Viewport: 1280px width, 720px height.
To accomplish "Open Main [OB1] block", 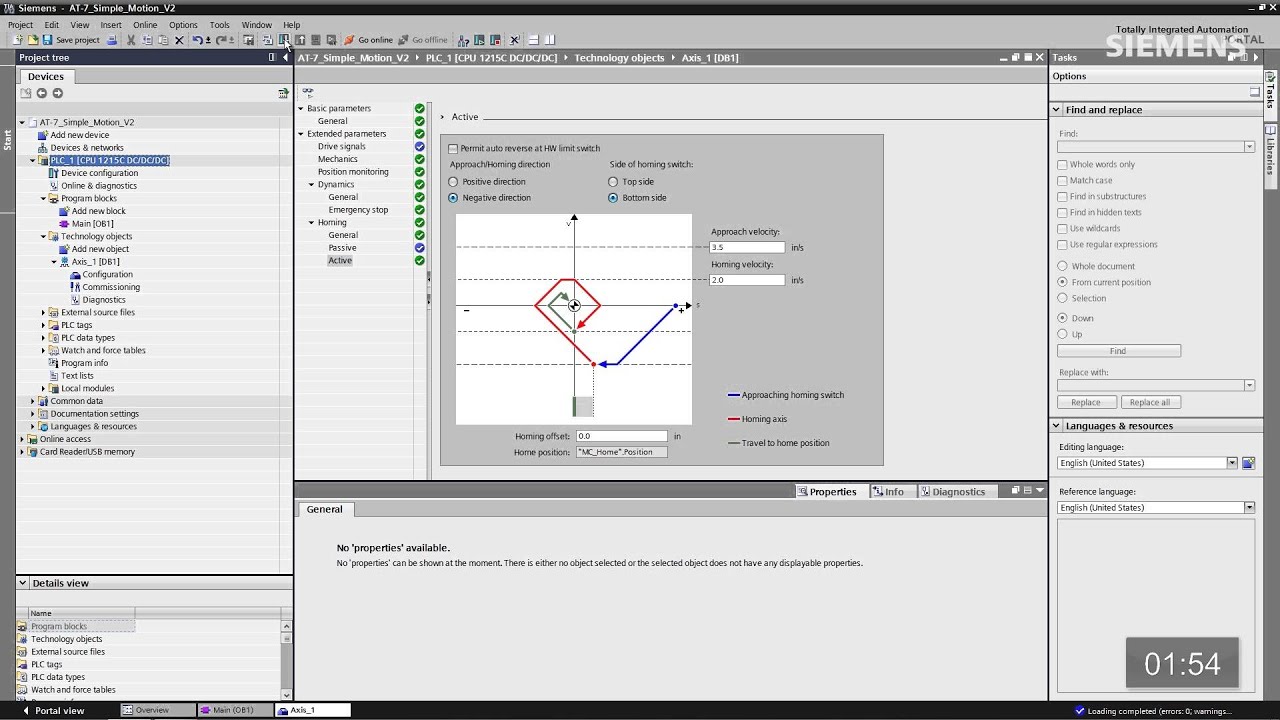I will pos(93,224).
